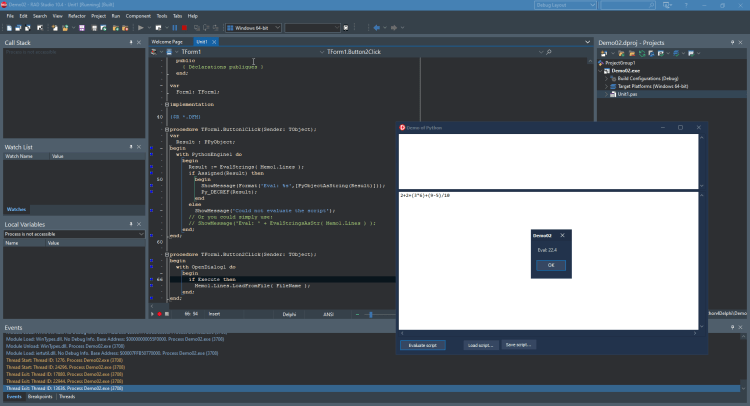
Task: Collapse the Button2Click procedure fold marker
Action: (167, 254)
